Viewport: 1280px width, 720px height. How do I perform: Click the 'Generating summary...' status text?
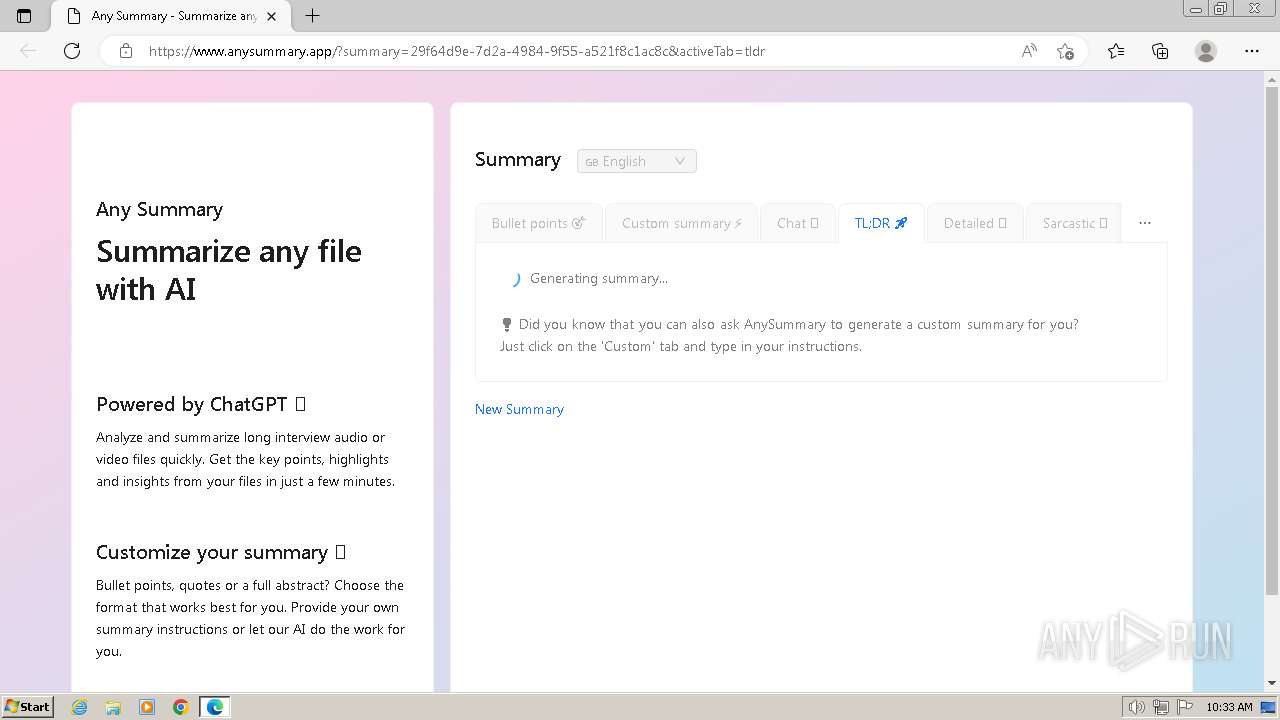tap(599, 279)
